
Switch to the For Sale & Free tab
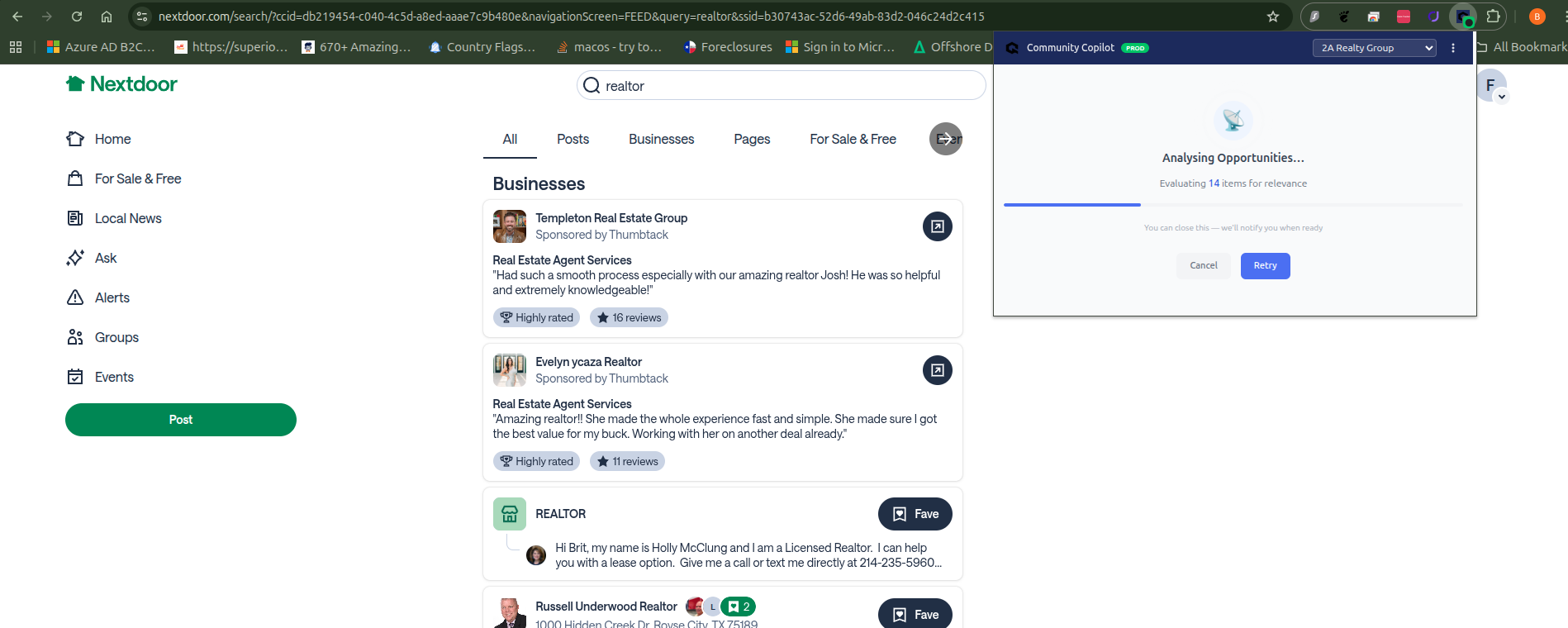(853, 139)
